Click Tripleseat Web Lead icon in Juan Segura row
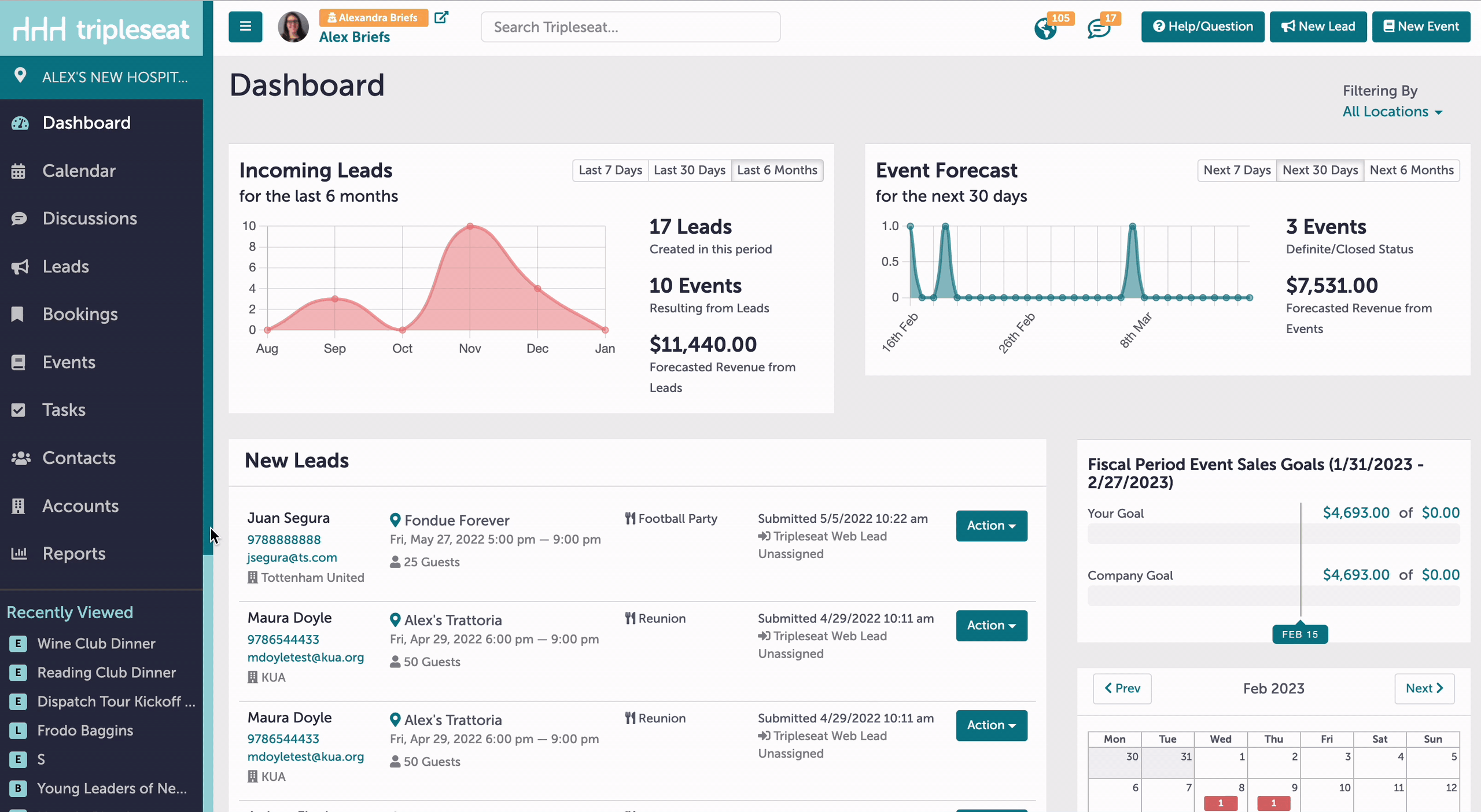 [x=764, y=536]
